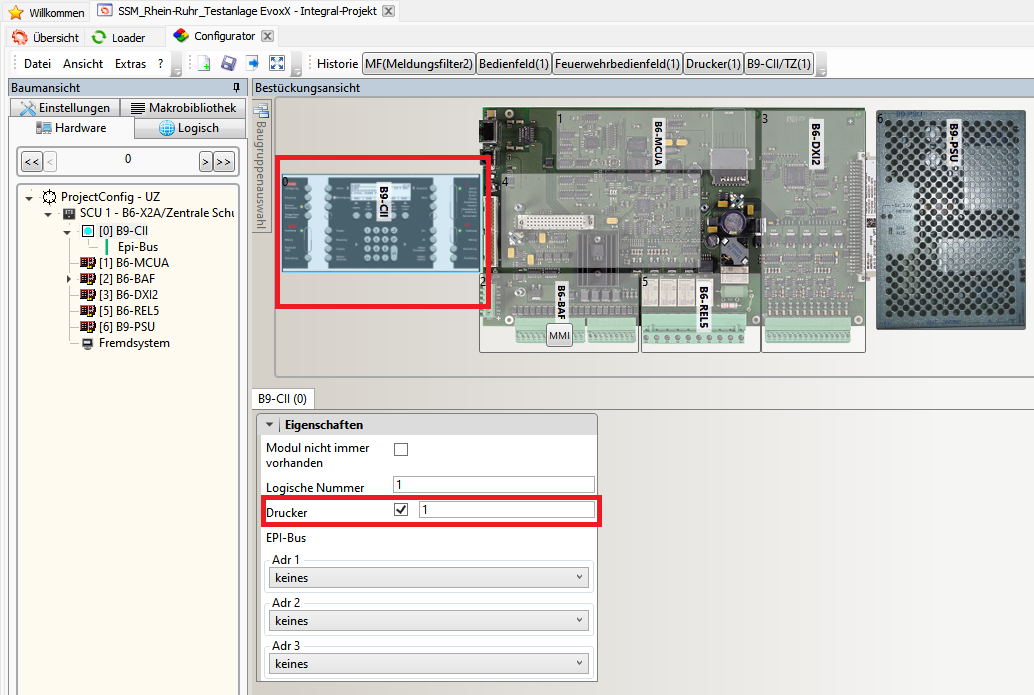Click the B9-CII/TZ(1) history button
Viewport: 1034px width, 695px height.
tap(779, 64)
